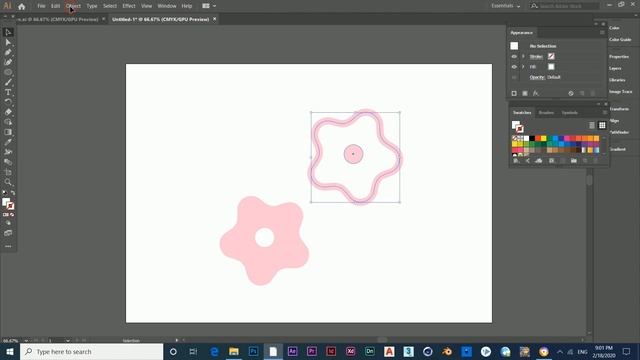Open the Edit Toolbar three-dots button
Screen dimensions: 640x360
[8, 247]
